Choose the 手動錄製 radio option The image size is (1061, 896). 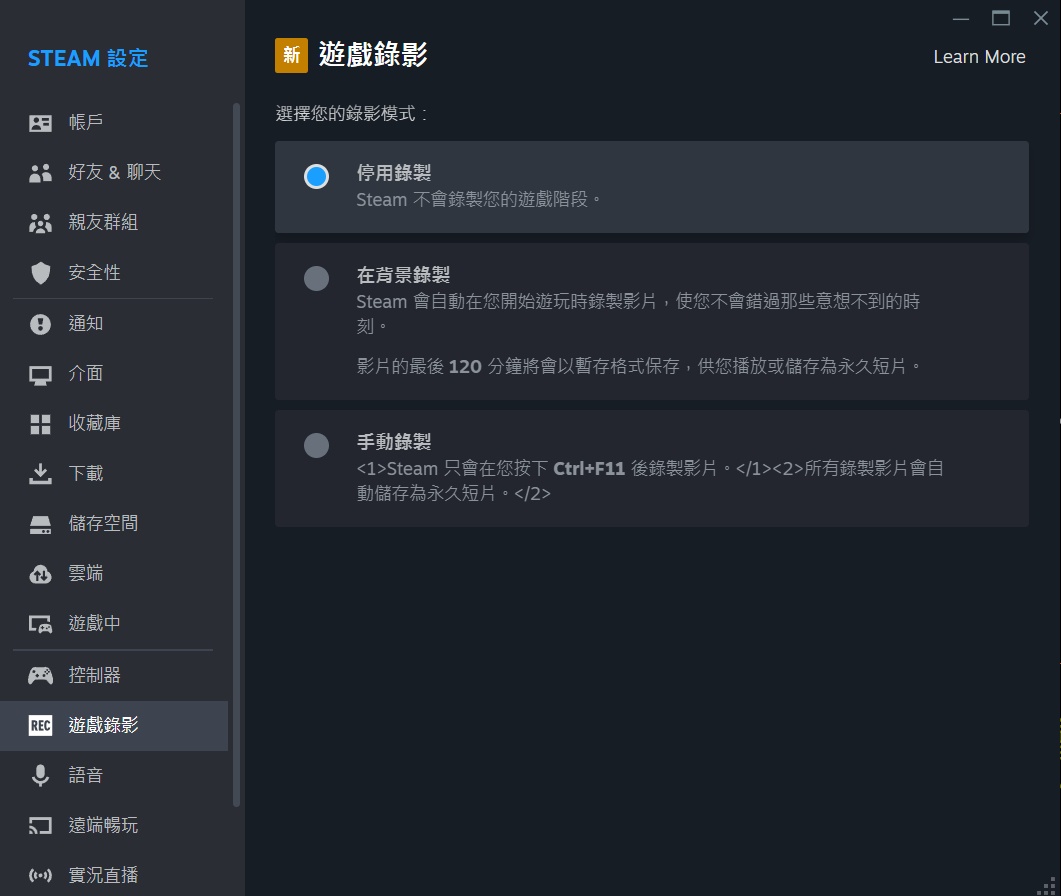(316, 446)
